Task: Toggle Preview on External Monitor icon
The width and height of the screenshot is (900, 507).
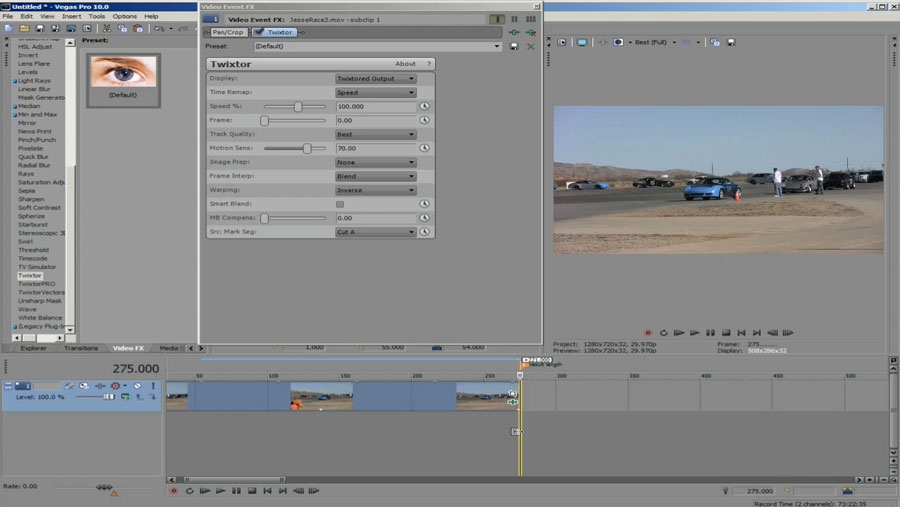Action: point(582,42)
